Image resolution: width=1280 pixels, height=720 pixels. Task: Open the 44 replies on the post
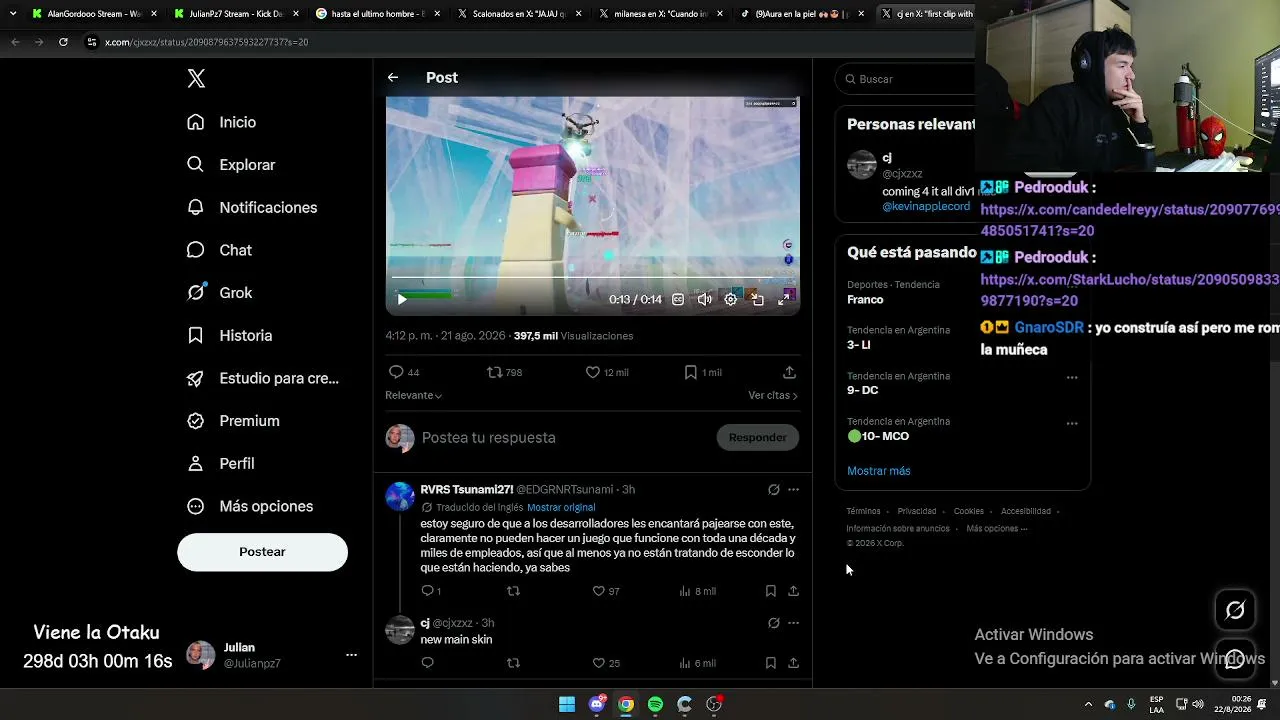404,372
